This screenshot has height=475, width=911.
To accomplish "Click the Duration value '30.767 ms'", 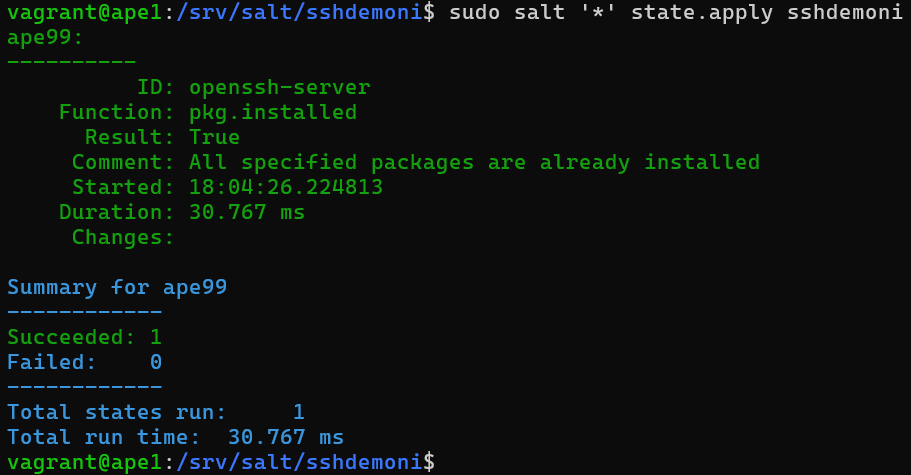I will (246, 212).
